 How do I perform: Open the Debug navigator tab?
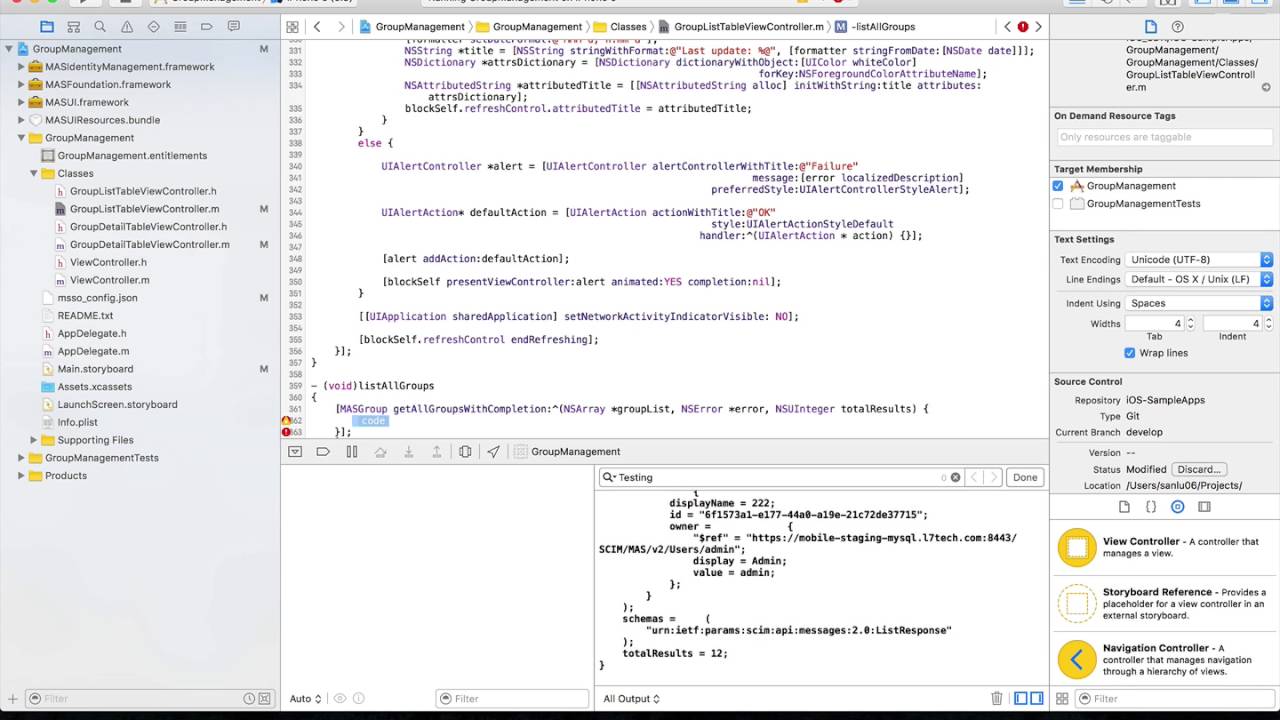point(180,27)
